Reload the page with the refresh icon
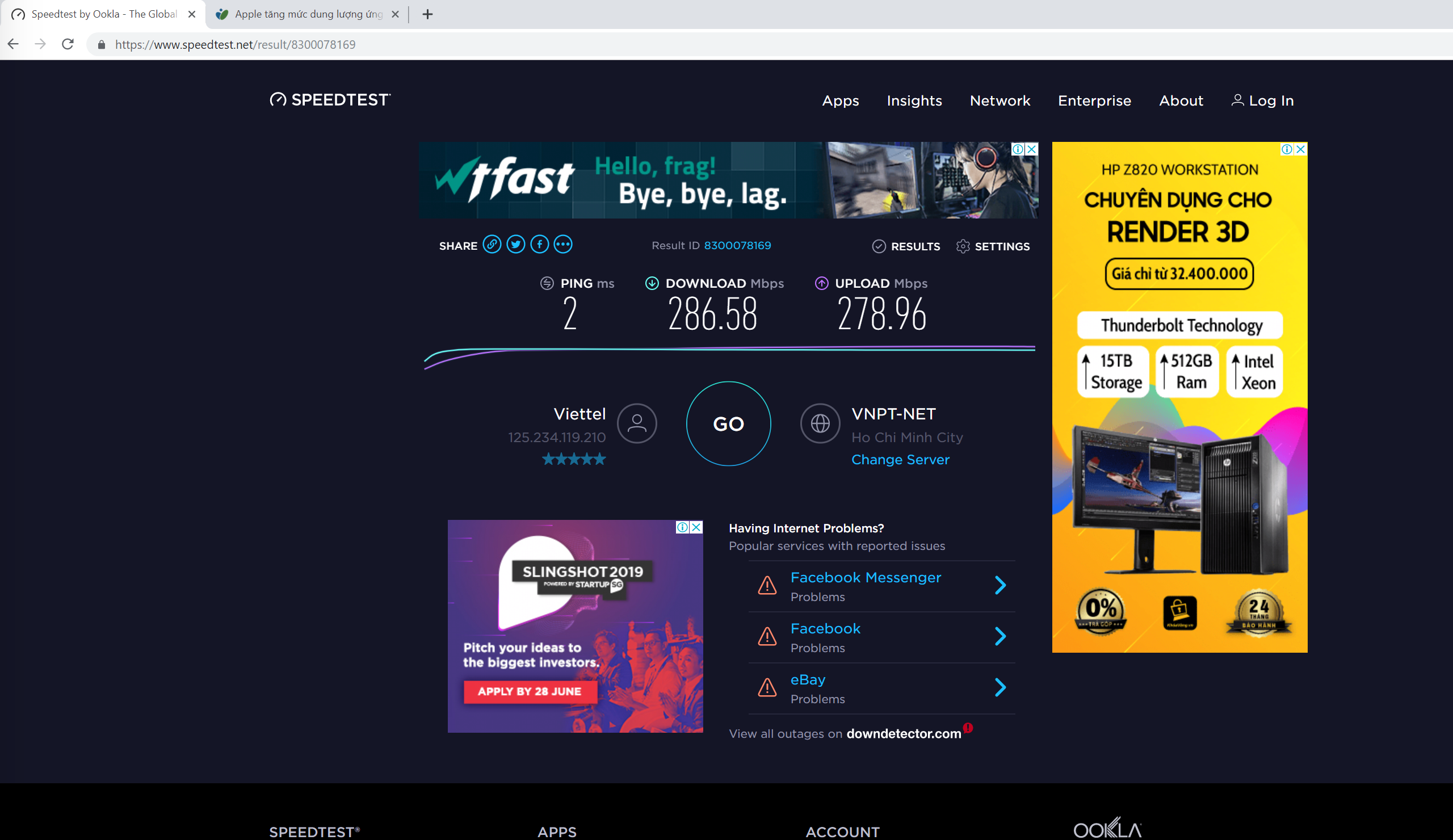This screenshot has width=1453, height=840. [68, 44]
